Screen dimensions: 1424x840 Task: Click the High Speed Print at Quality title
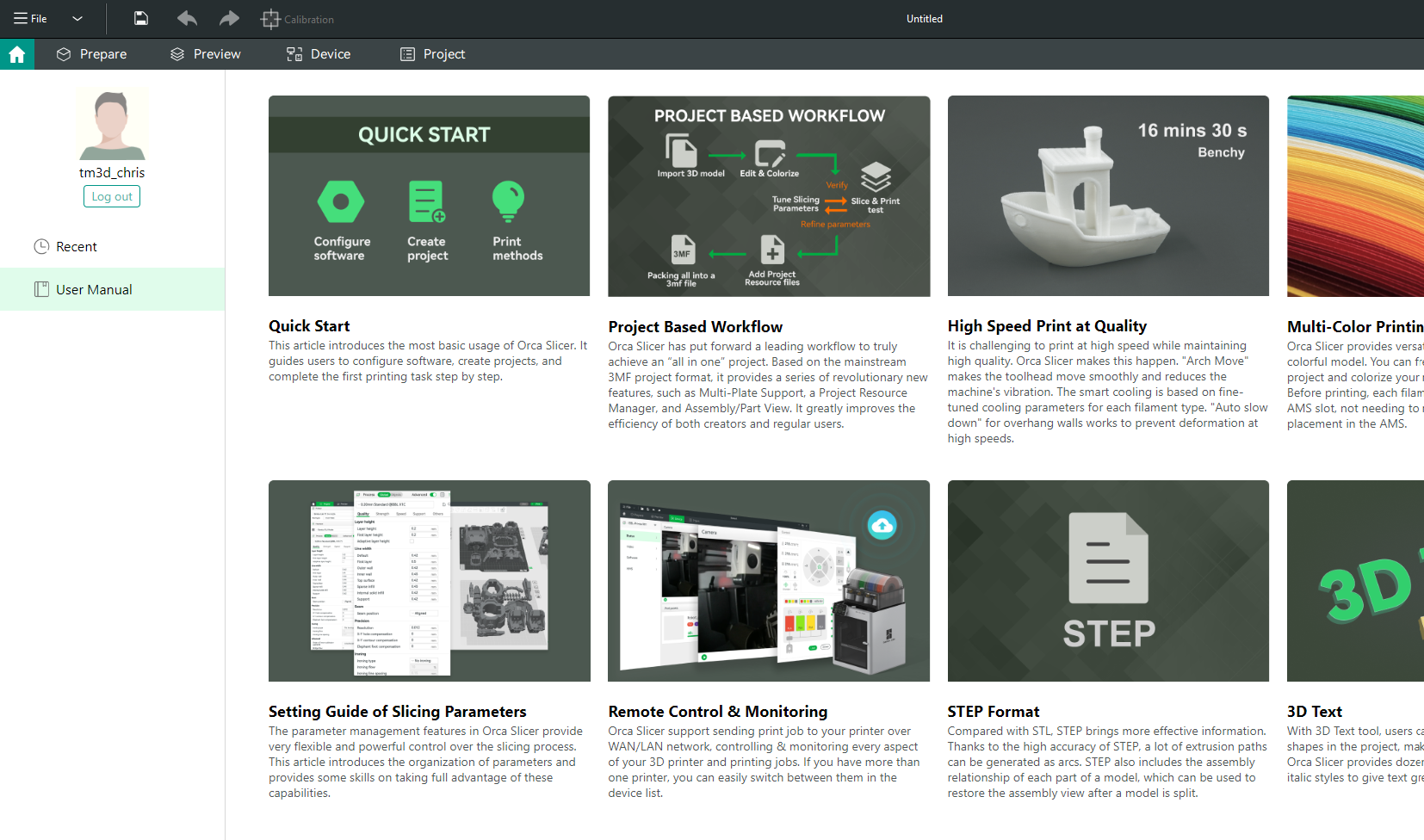click(1047, 326)
